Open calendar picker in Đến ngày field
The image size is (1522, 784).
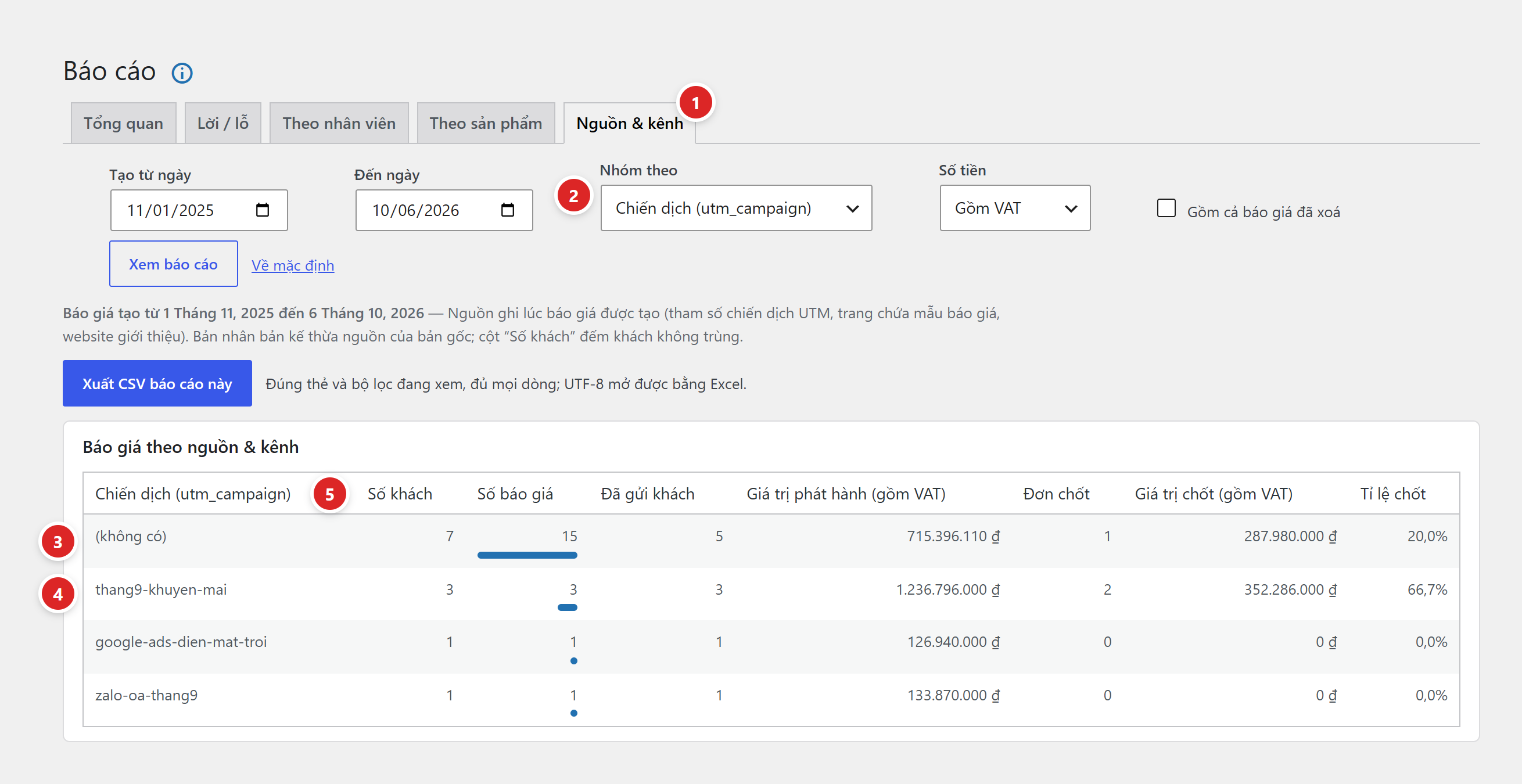508,210
